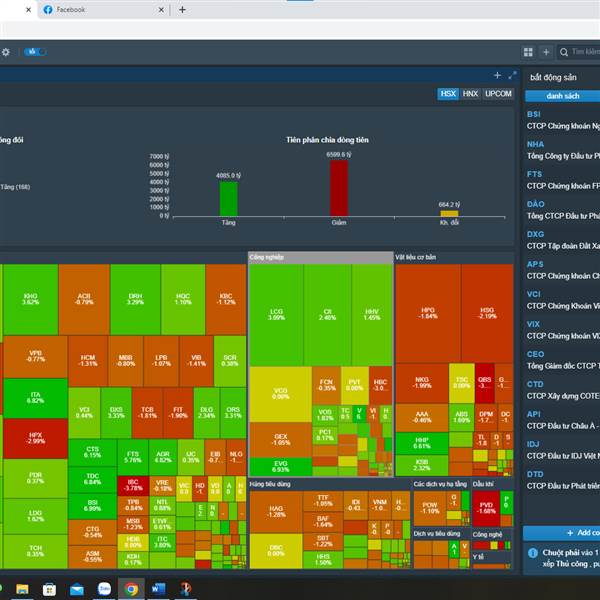The height and width of the screenshot is (600, 600).
Task: Click the red Giảm bar in the chart
Action: click(339, 188)
